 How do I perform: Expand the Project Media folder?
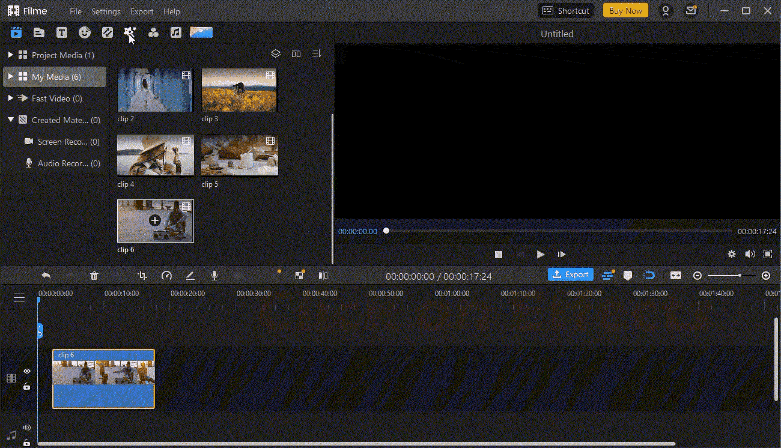[10, 55]
